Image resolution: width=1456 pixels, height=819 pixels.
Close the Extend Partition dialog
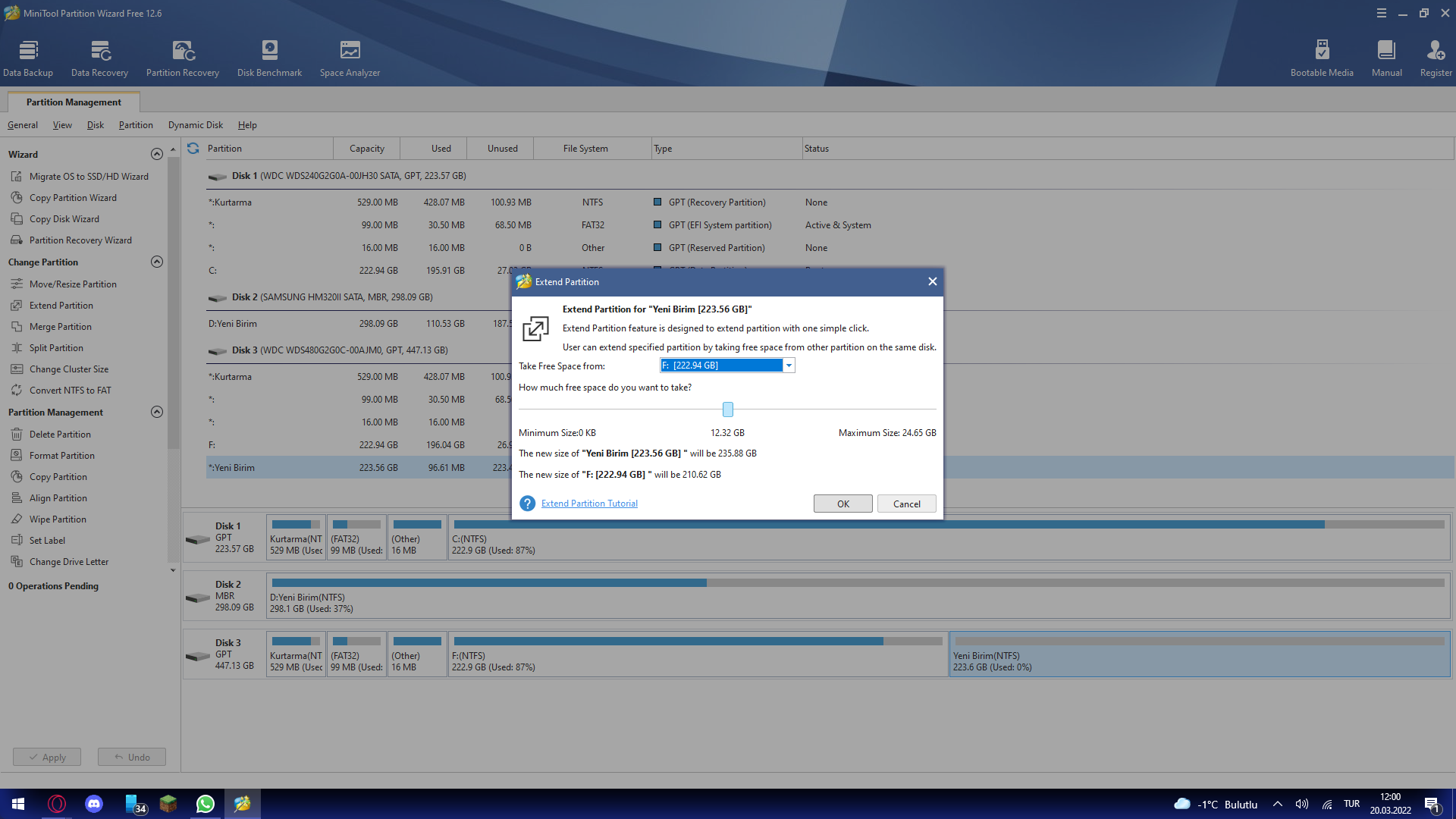932,281
